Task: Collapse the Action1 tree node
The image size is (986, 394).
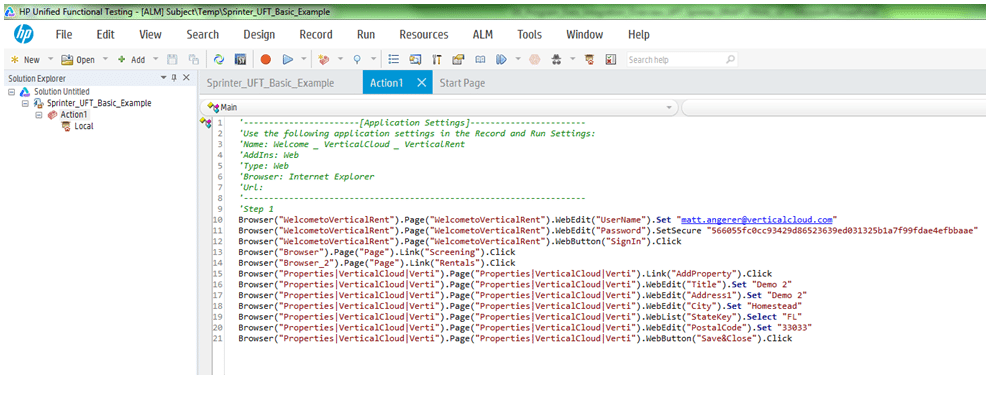Action: point(38,115)
